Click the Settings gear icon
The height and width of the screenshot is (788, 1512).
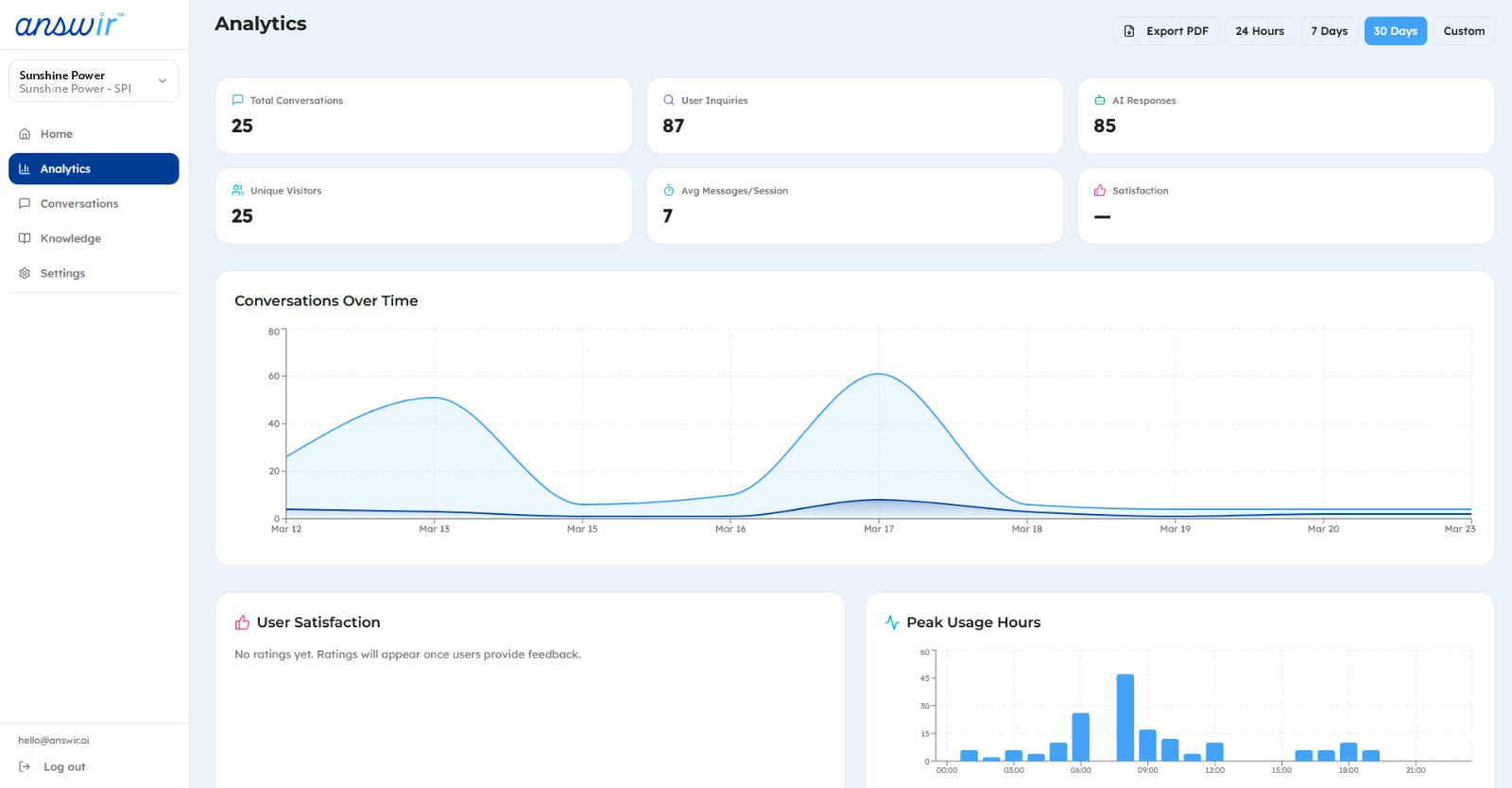pyautogui.click(x=25, y=274)
